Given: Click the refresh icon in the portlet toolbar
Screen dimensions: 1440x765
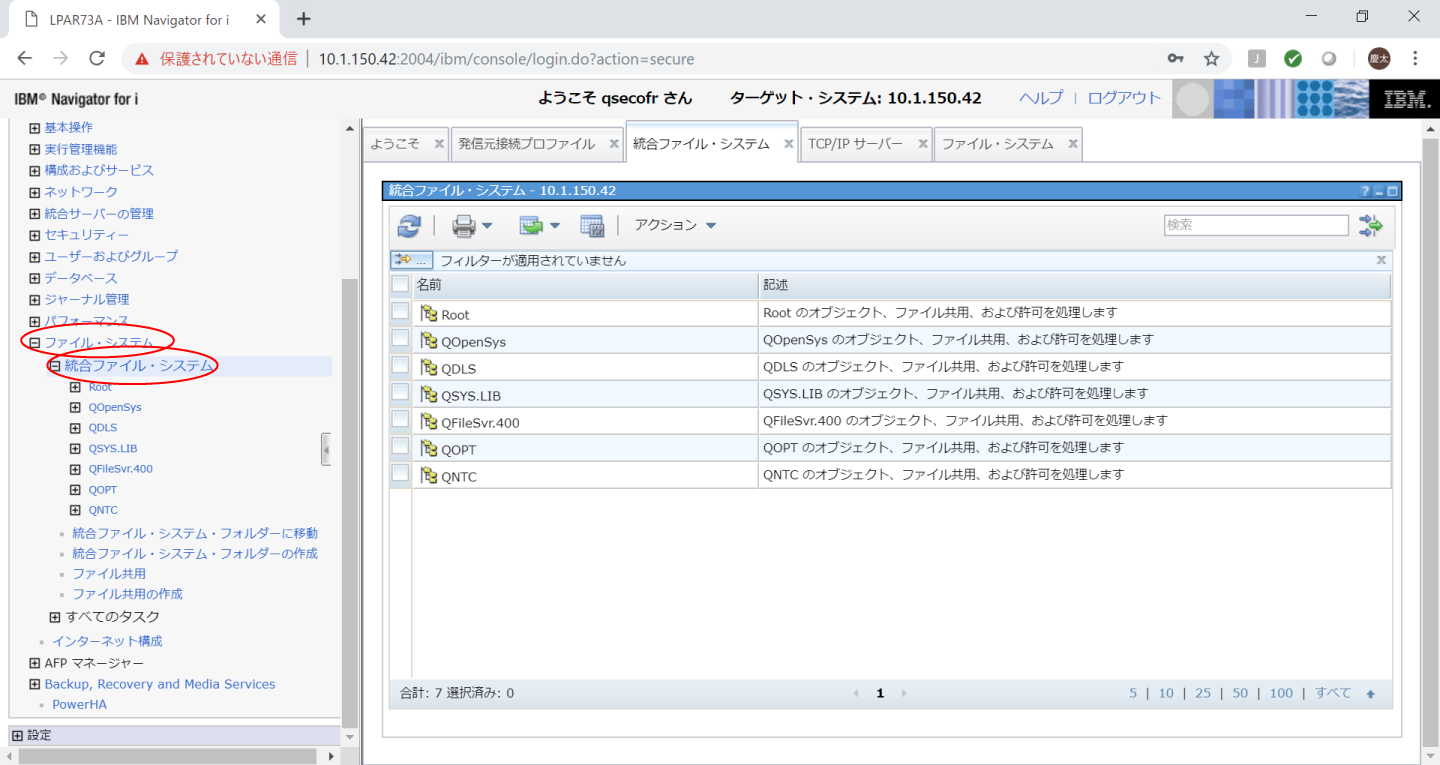Looking at the screenshot, I should pyautogui.click(x=409, y=226).
